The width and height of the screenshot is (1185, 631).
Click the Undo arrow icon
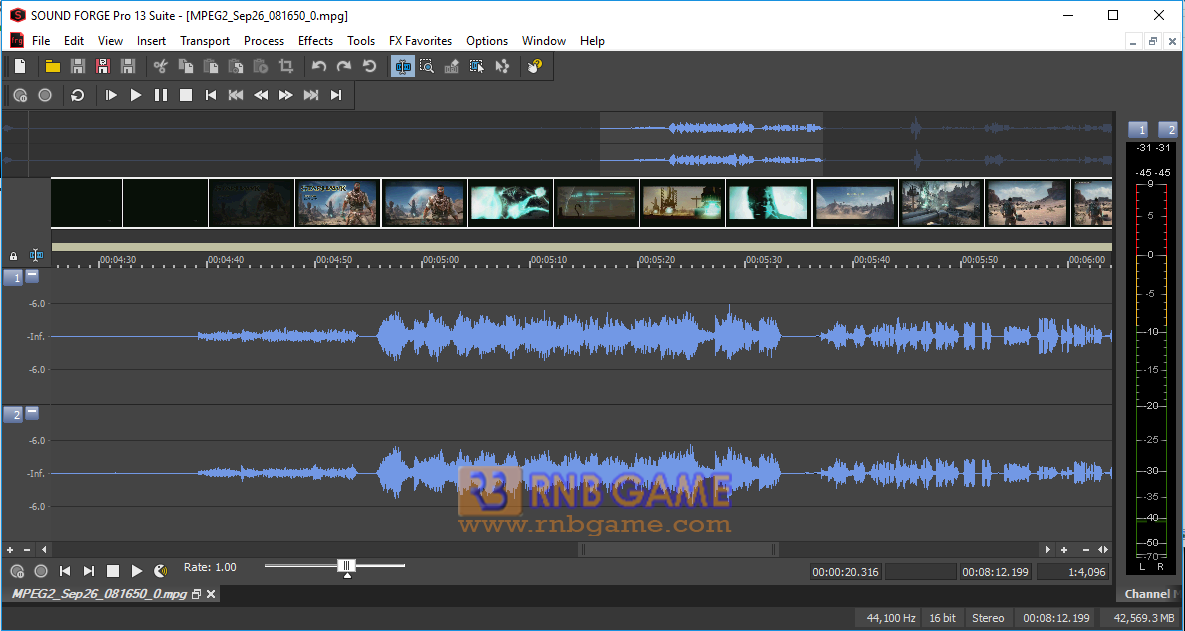319,66
